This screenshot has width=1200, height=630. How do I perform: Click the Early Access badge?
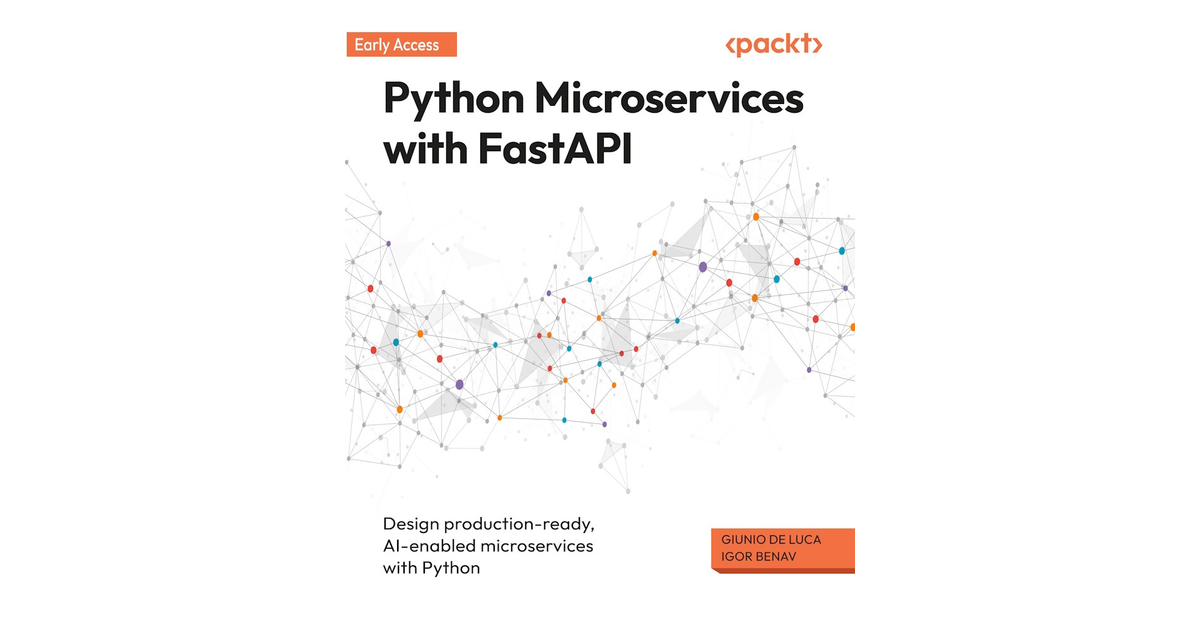[x=401, y=45]
